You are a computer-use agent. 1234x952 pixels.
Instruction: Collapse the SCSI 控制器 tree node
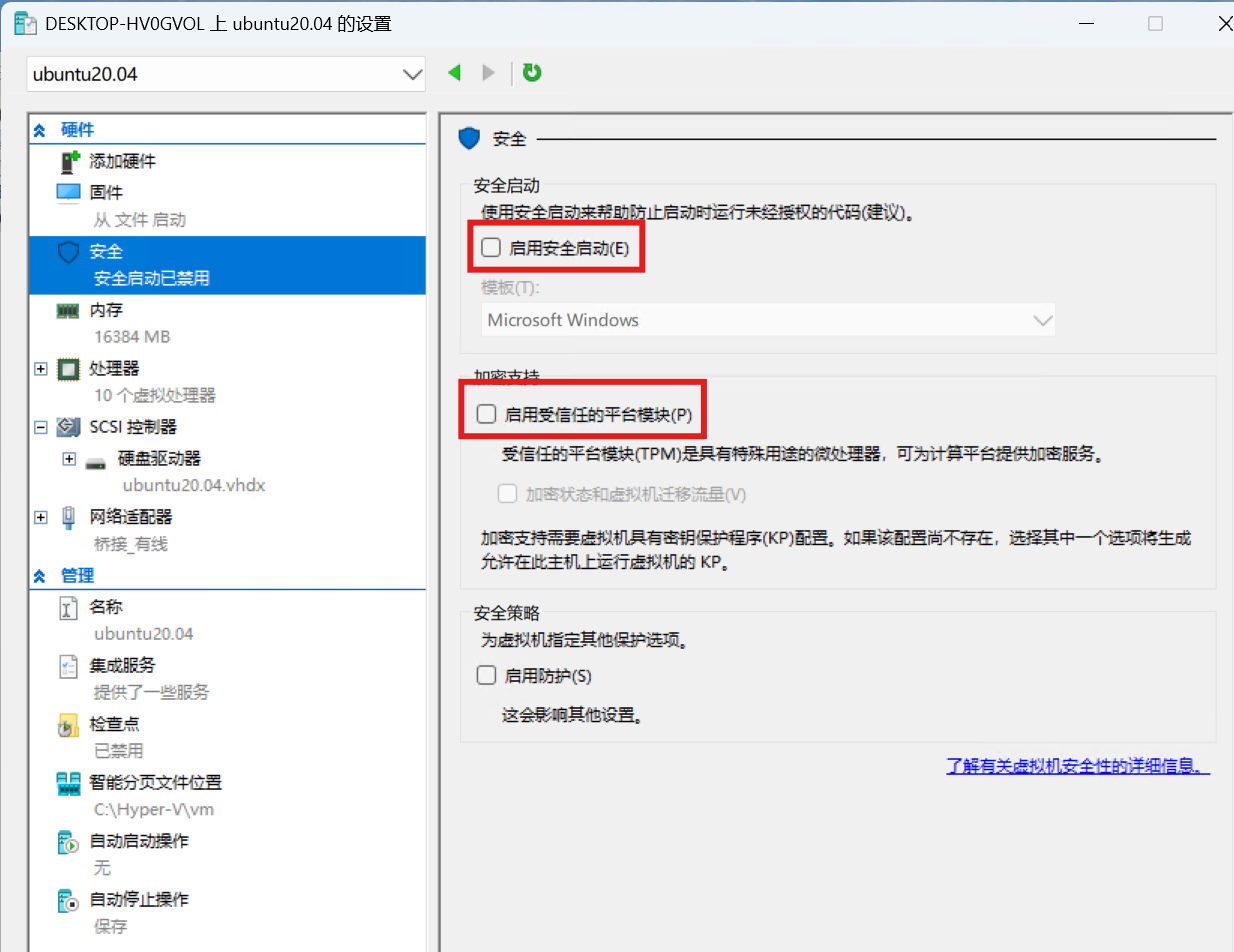coord(41,427)
